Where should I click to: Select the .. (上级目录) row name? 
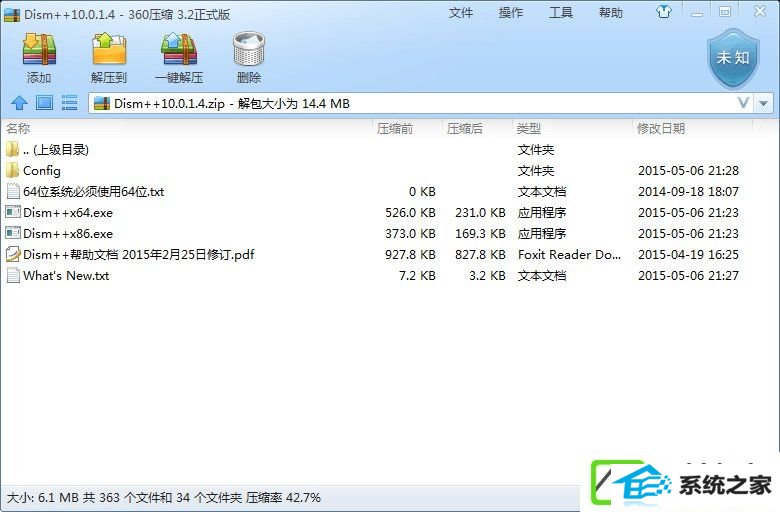coord(56,149)
